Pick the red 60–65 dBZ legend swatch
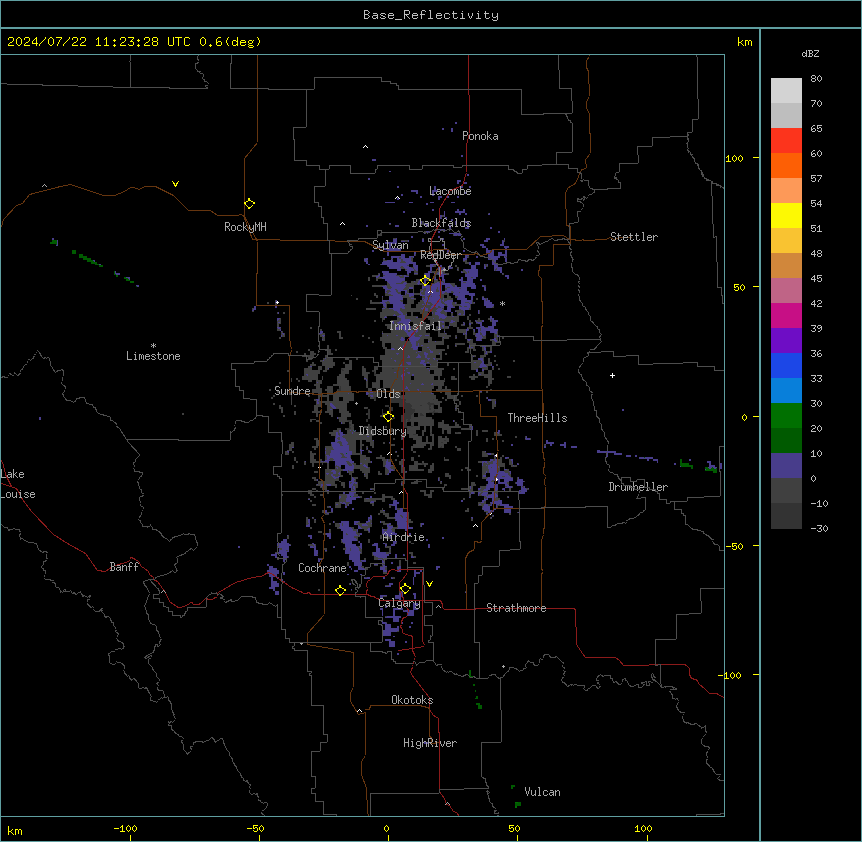 click(x=786, y=140)
